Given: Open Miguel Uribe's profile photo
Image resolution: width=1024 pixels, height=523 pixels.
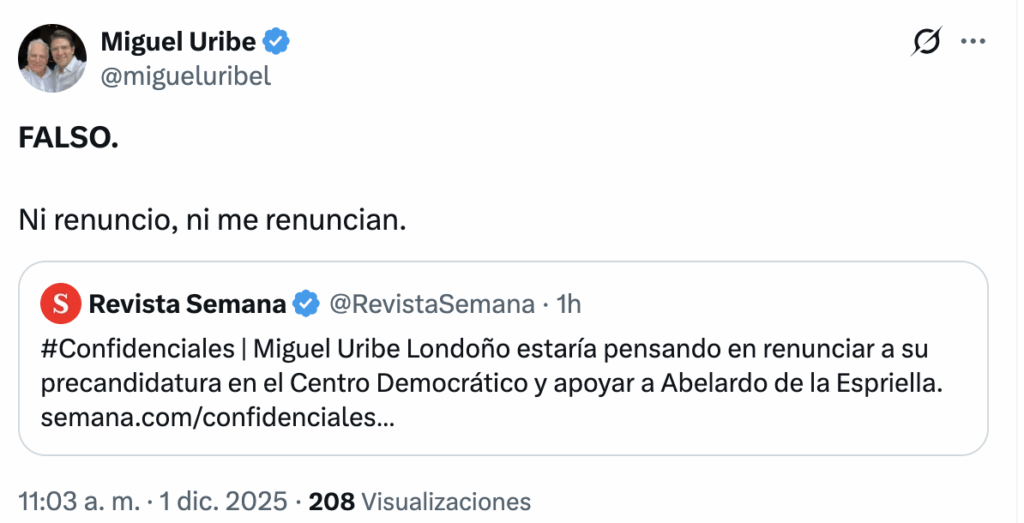Looking at the screenshot, I should [x=52, y=58].
